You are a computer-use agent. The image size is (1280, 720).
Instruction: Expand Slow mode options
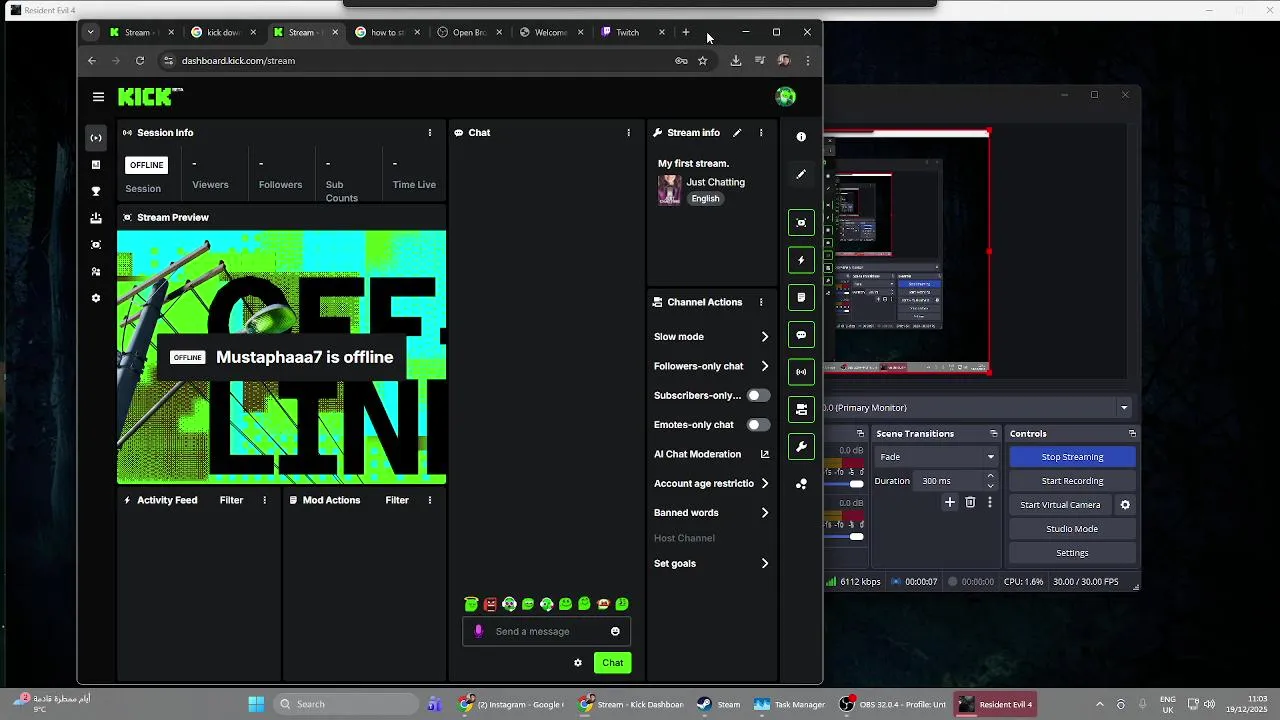click(x=712, y=337)
